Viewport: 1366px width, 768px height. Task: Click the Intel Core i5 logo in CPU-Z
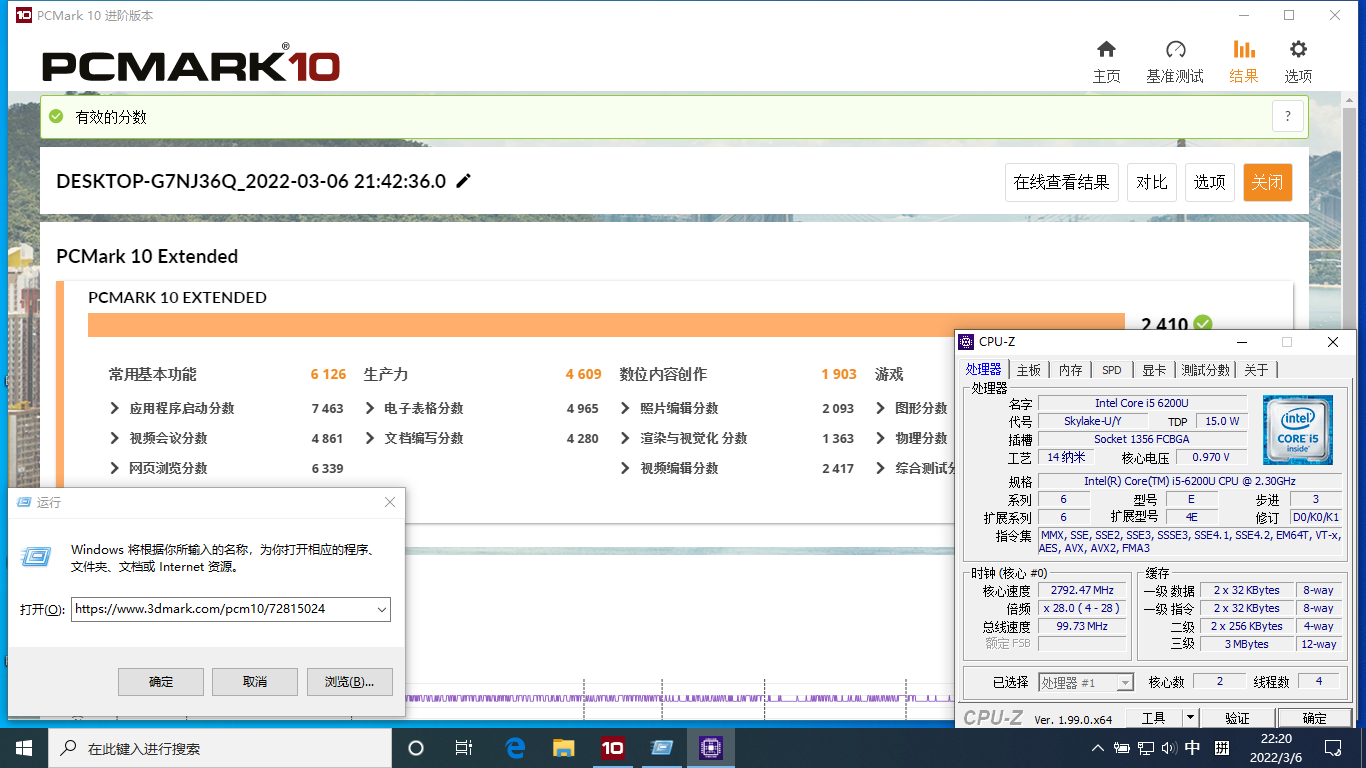pos(1297,430)
